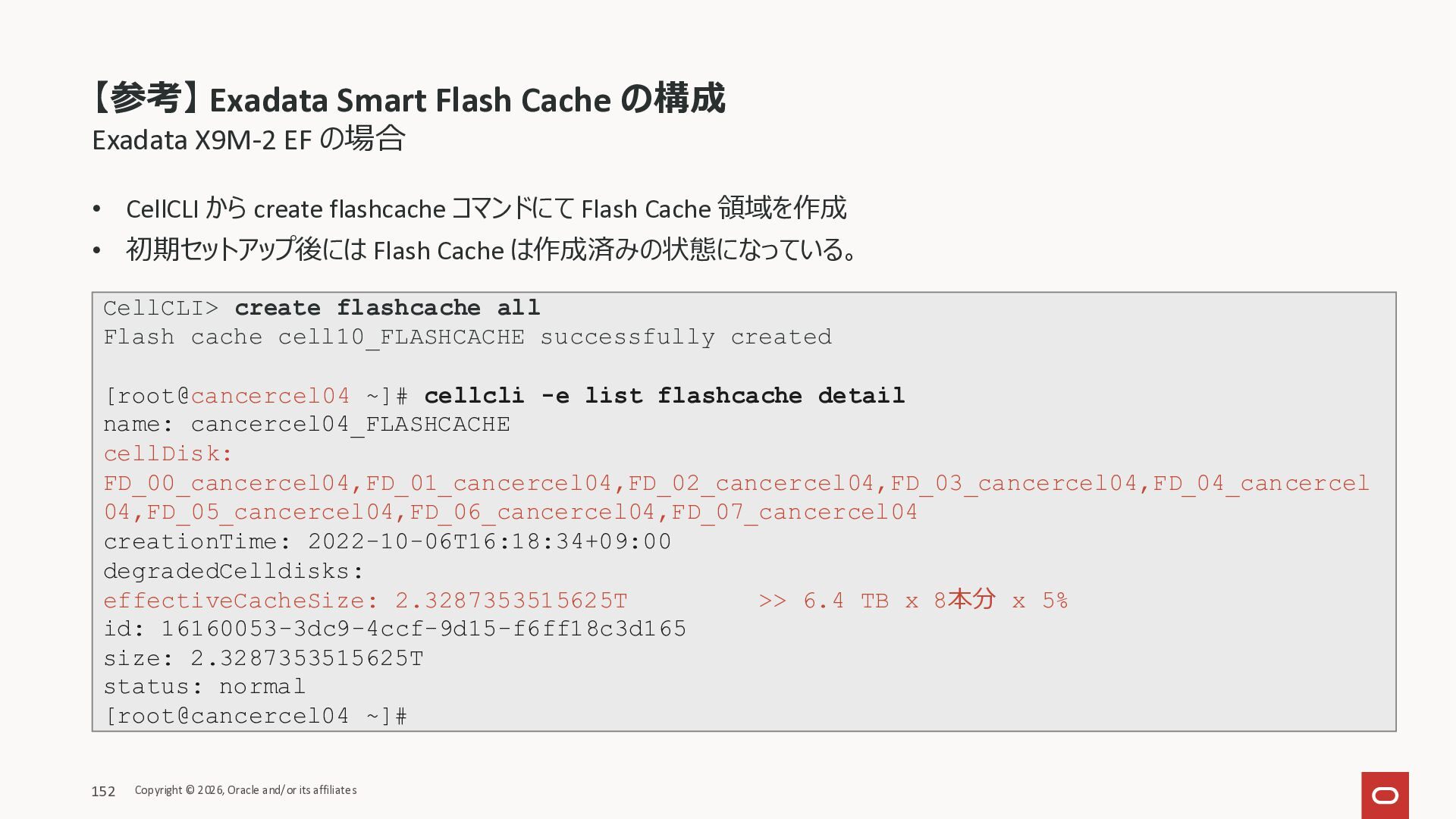Click the page number 152
The width and height of the screenshot is (1456, 819).
pyautogui.click(x=103, y=792)
